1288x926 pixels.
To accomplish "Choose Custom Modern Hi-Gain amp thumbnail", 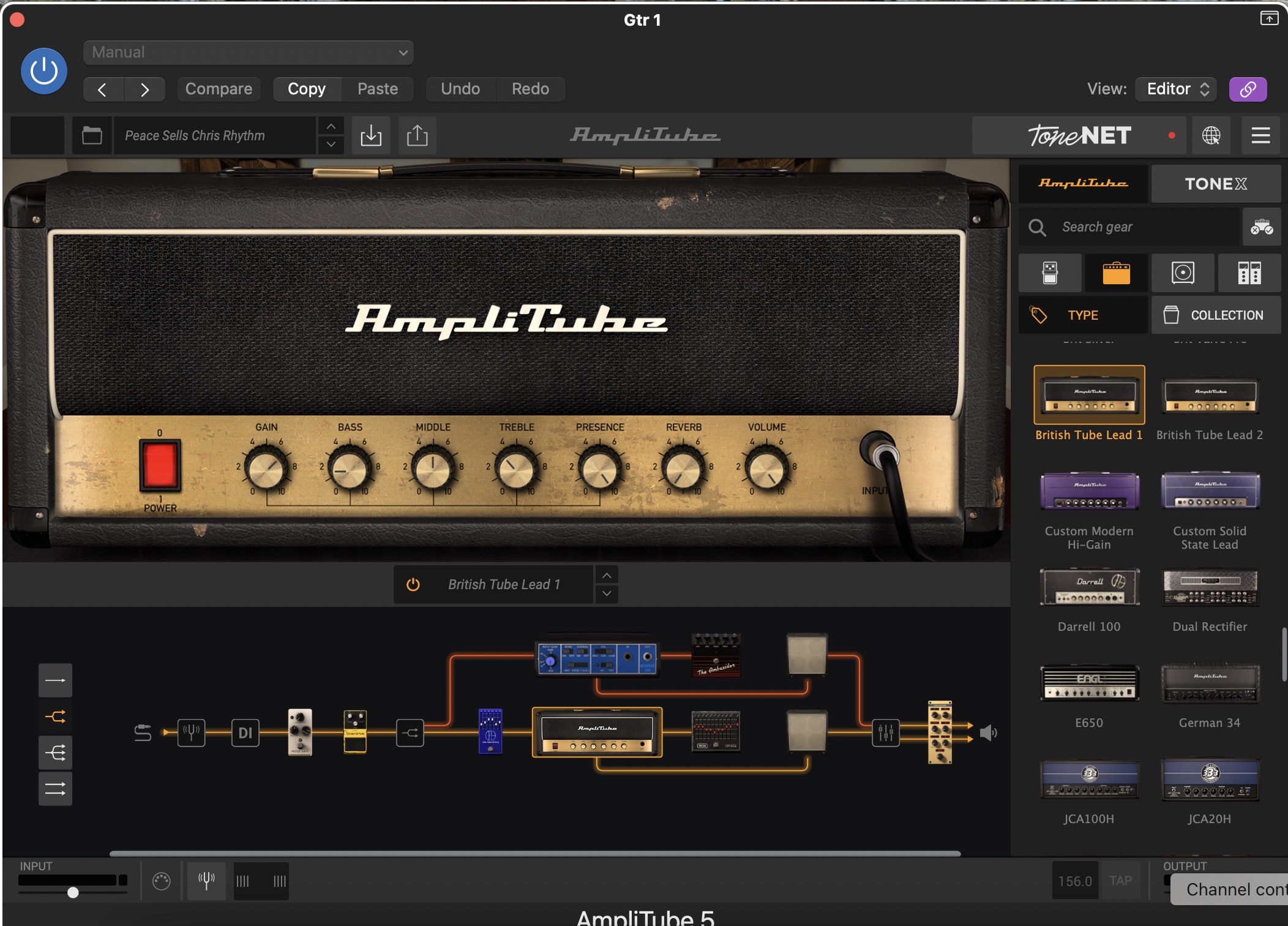I will (1089, 491).
